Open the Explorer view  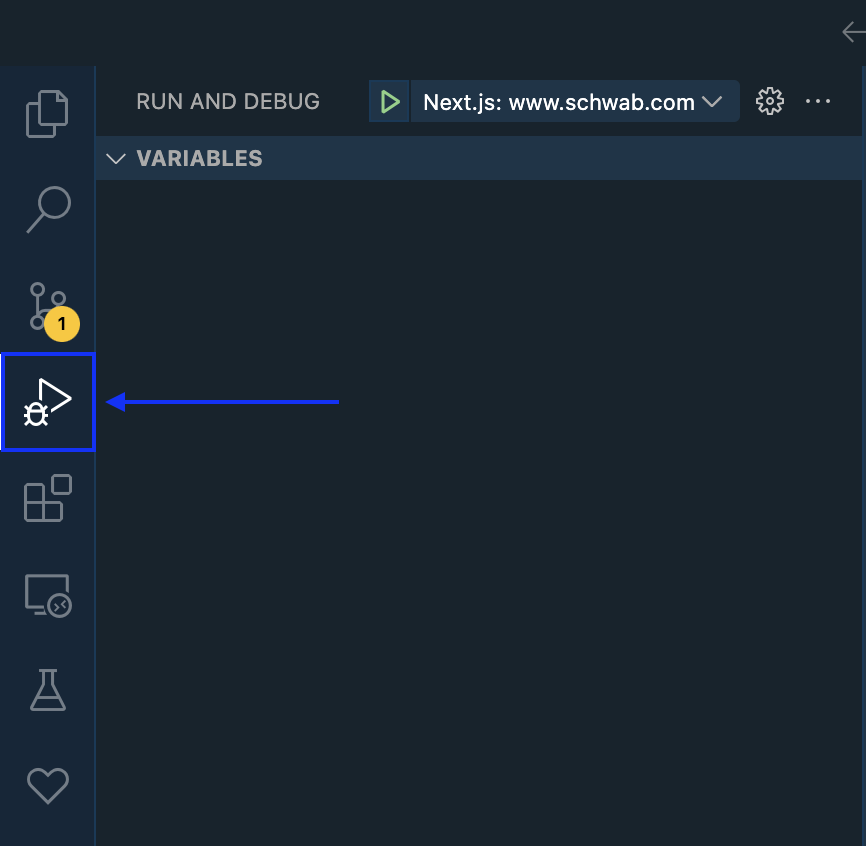click(47, 113)
